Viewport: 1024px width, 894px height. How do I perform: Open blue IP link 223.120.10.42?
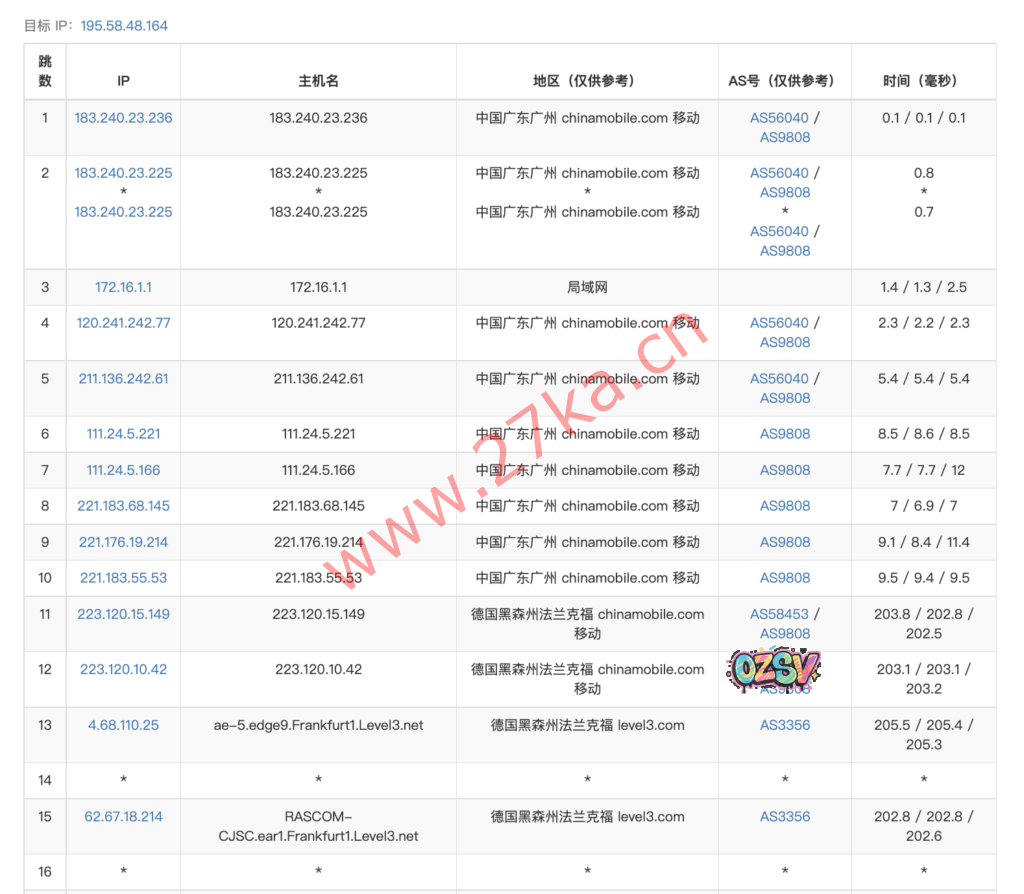(123, 669)
